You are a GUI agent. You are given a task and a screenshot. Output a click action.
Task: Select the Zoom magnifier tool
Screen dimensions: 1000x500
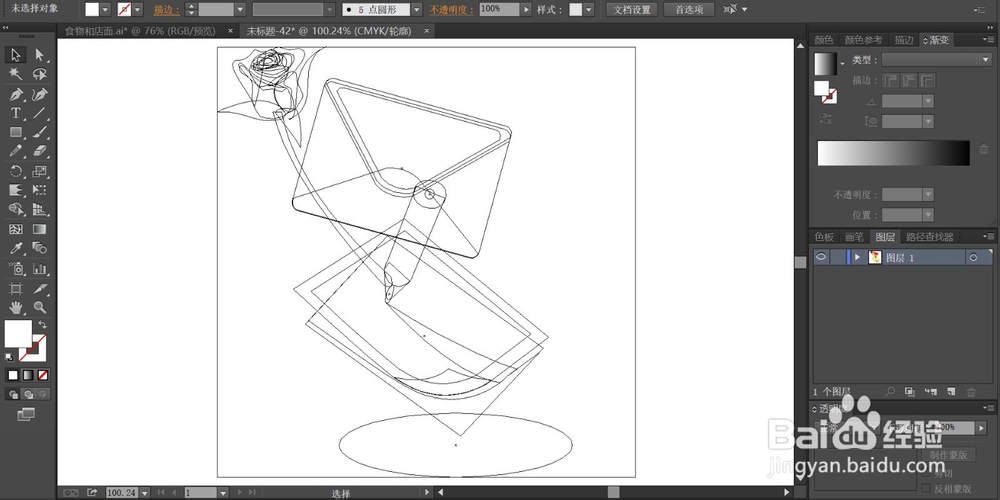[40, 307]
